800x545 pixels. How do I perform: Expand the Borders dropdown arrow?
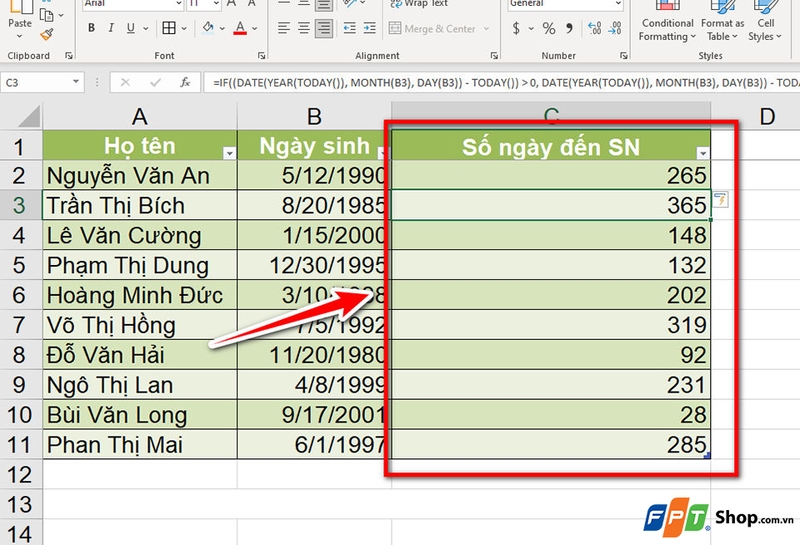point(184,29)
